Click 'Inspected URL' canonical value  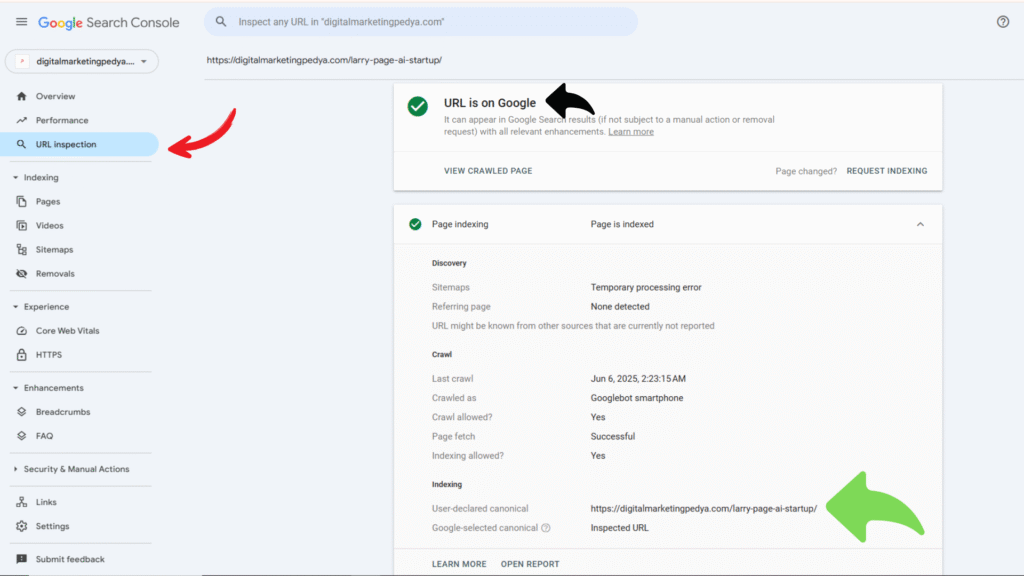point(619,528)
